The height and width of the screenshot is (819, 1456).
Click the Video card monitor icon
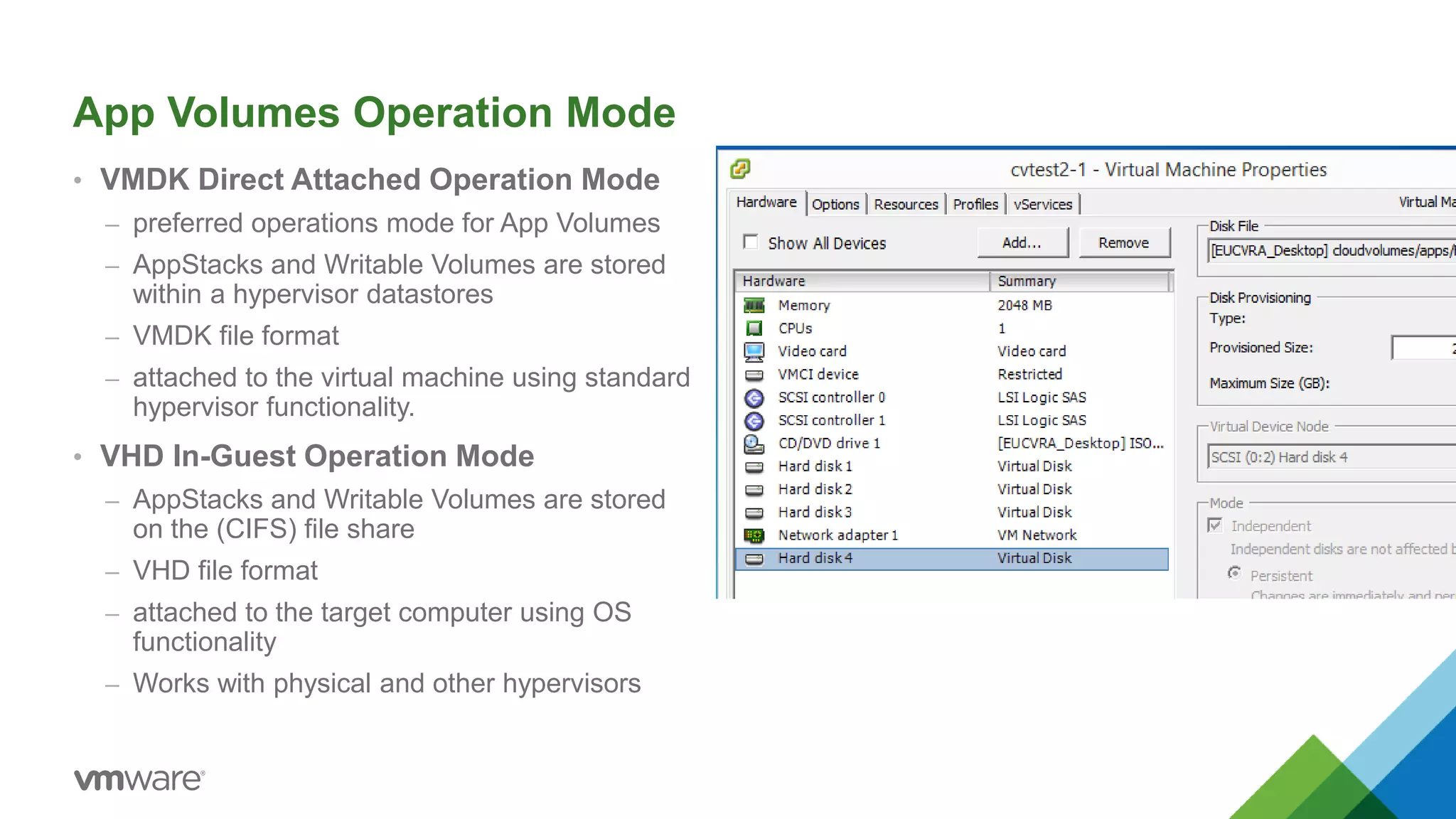pyautogui.click(x=754, y=351)
